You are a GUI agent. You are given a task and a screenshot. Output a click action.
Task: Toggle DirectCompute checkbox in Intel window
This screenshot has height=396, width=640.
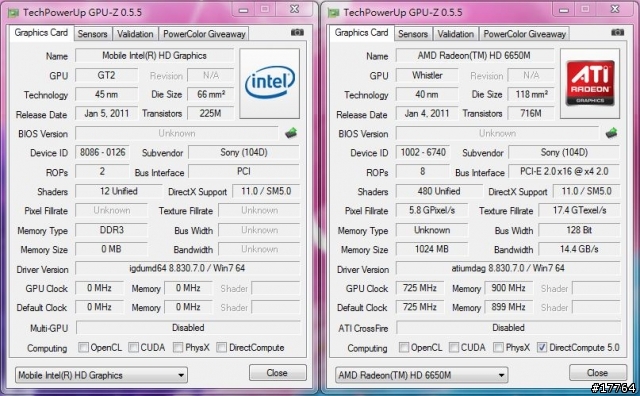(221, 347)
